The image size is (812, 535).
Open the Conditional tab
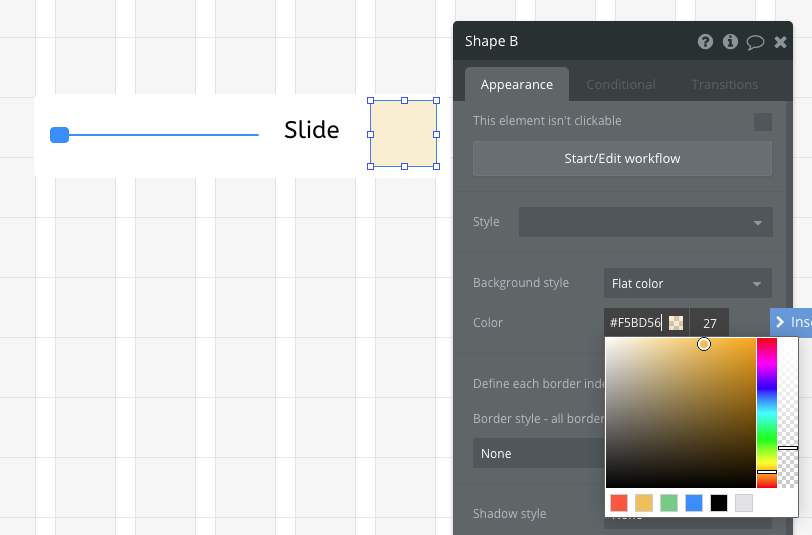click(620, 85)
